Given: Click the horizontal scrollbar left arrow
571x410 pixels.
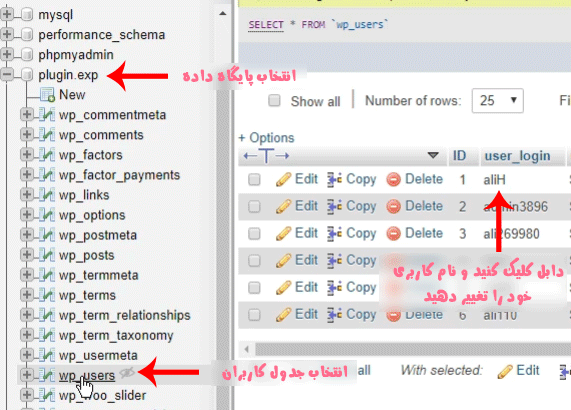Looking at the screenshot, I should tap(247, 349).
